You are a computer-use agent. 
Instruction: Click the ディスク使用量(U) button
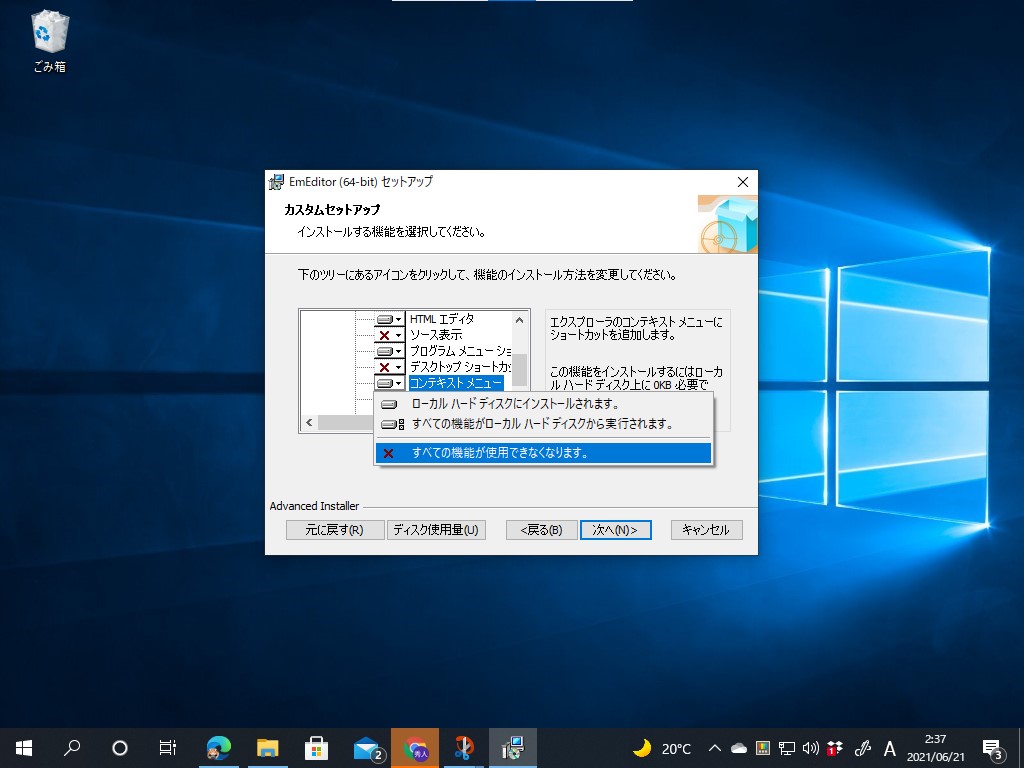click(437, 530)
